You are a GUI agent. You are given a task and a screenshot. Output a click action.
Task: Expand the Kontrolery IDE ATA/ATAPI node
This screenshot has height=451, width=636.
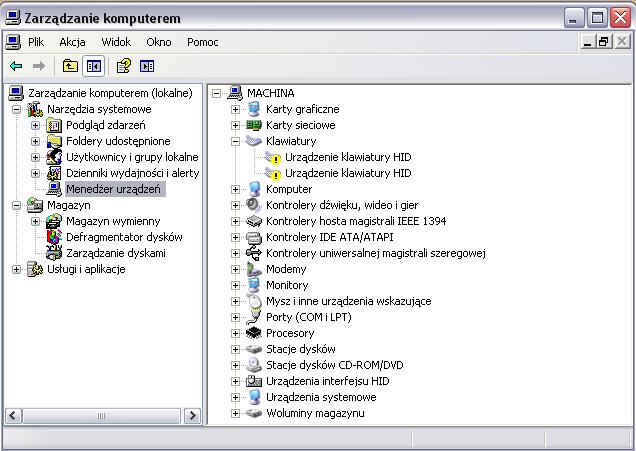click(x=235, y=237)
